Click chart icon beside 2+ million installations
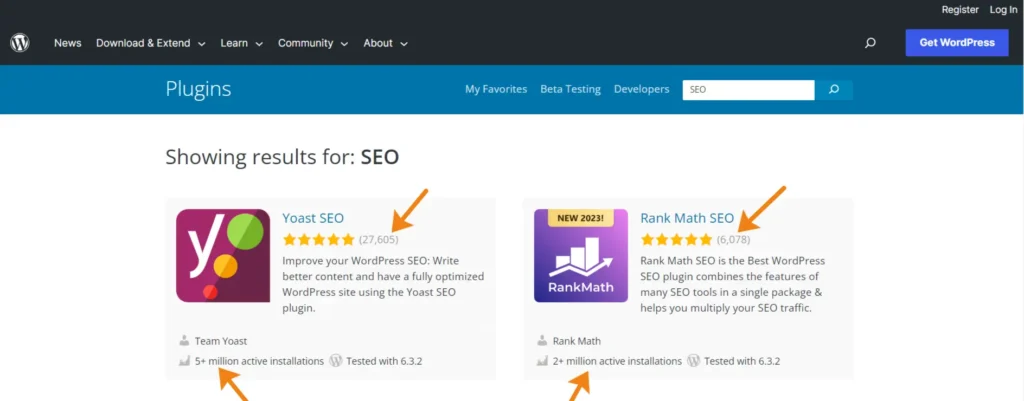Screen dimensions: 1024x401 pyautogui.click(x=542, y=361)
